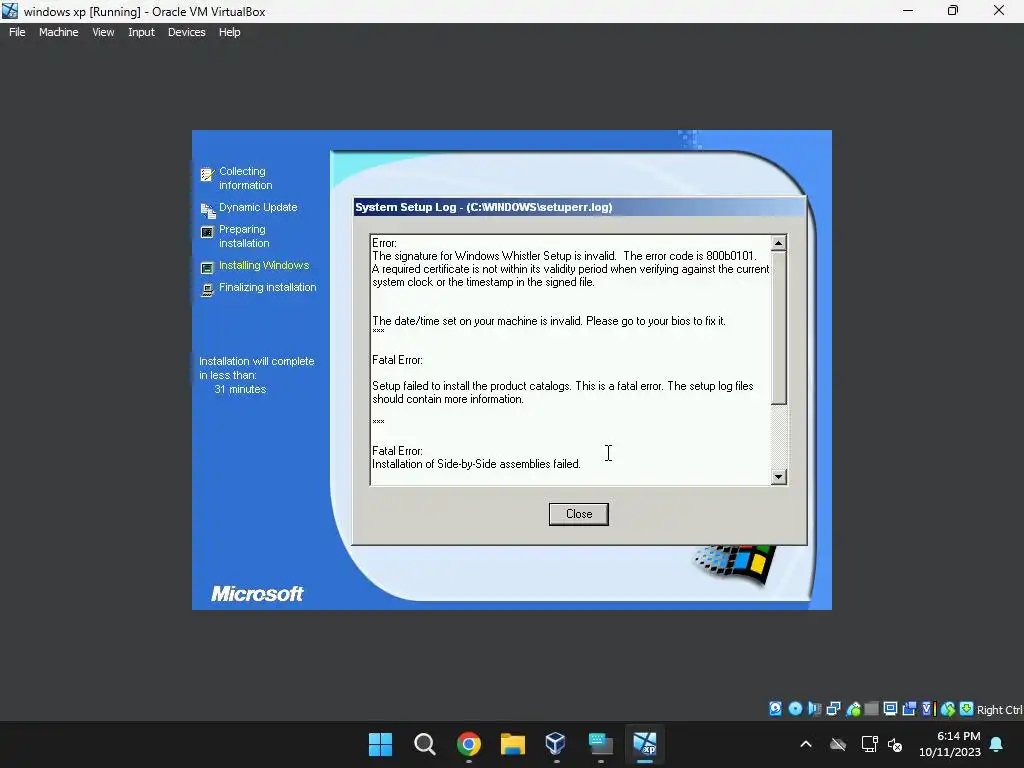Click the 'Dynamic Update' step text
Screen dimensions: 1024x768
[x=258, y=207]
